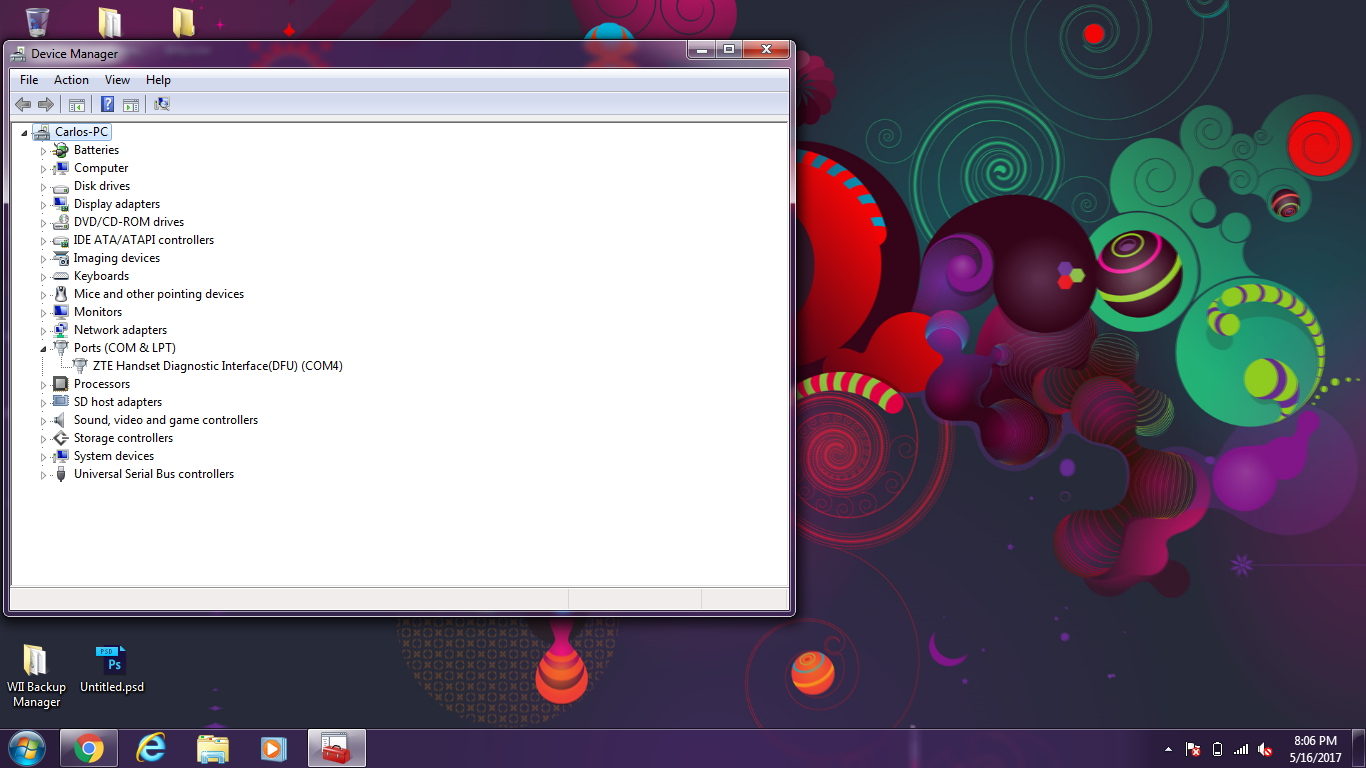Open the Action menu
Screen dimensions: 1366x768
coord(71,80)
